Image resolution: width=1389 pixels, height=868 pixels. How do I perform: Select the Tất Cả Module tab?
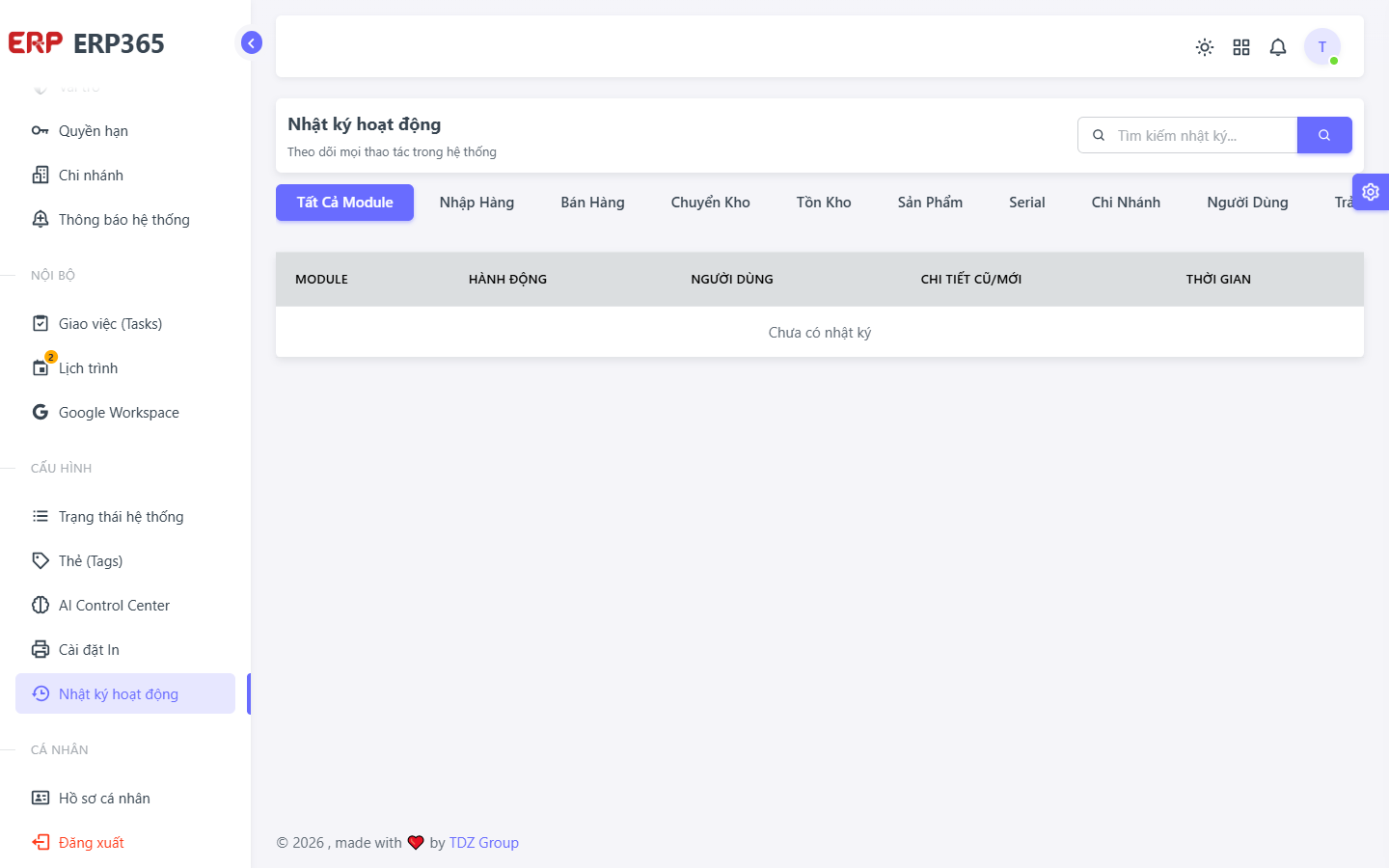(344, 203)
